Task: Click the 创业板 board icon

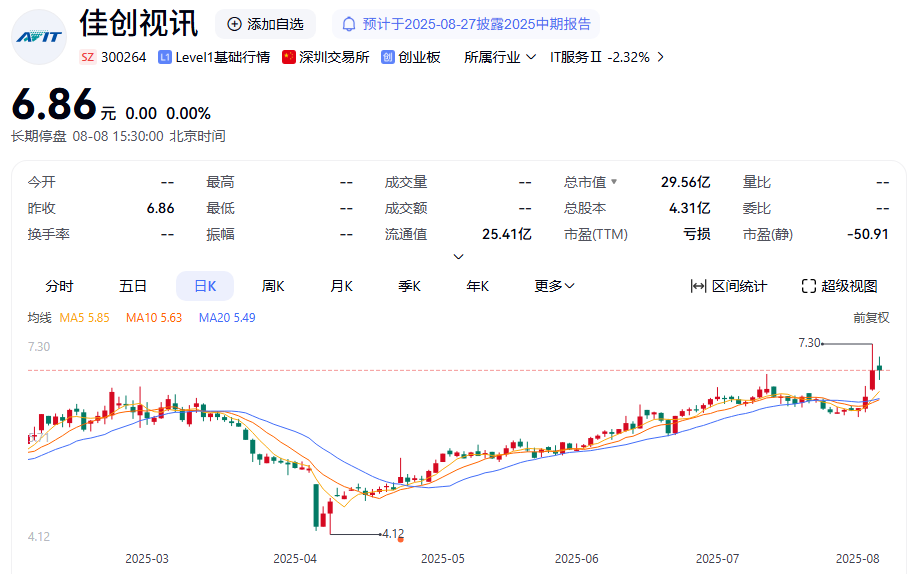Action: coord(388,57)
